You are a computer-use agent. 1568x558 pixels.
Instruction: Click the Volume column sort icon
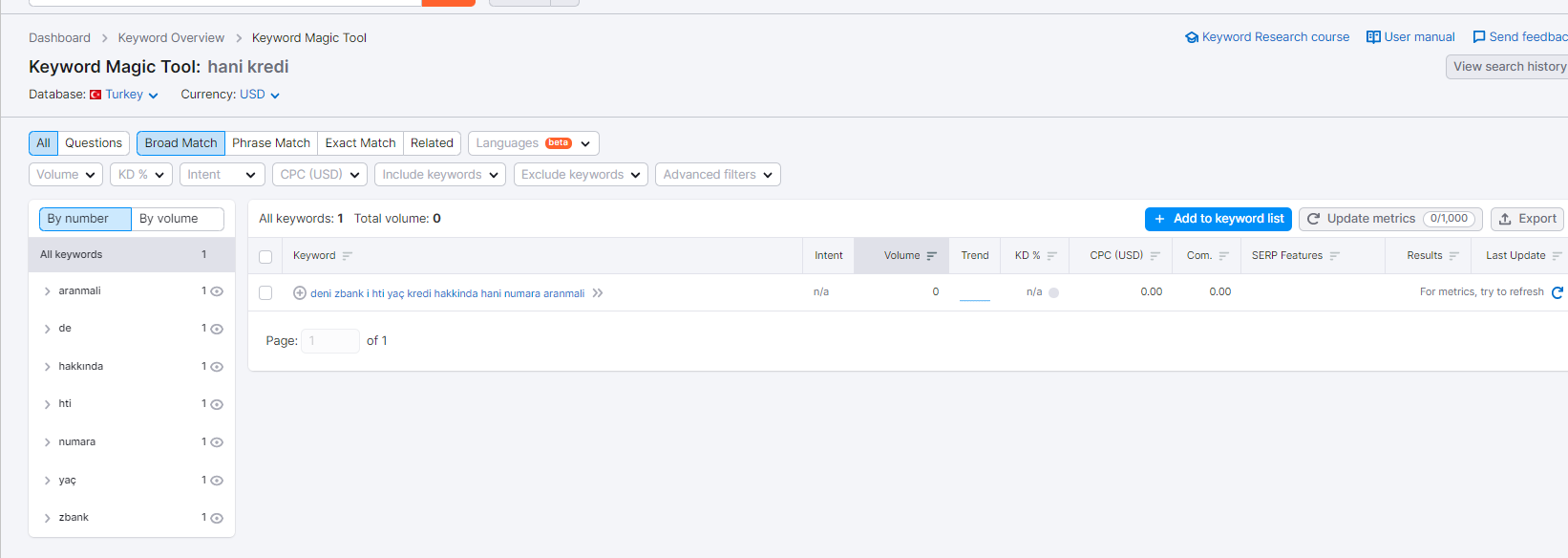[932, 256]
